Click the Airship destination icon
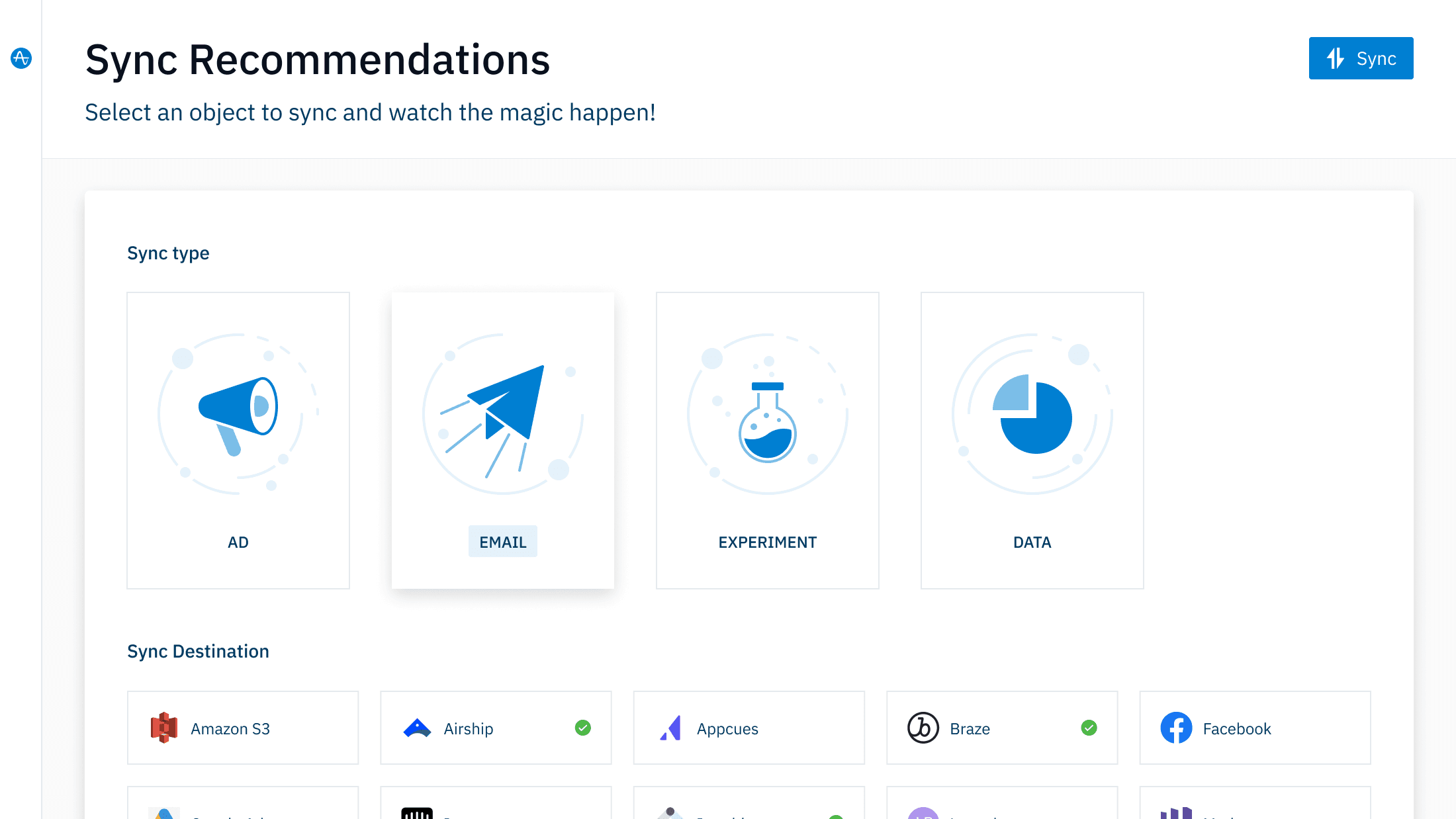Screen dimensions: 1456x819 [x=417, y=728]
